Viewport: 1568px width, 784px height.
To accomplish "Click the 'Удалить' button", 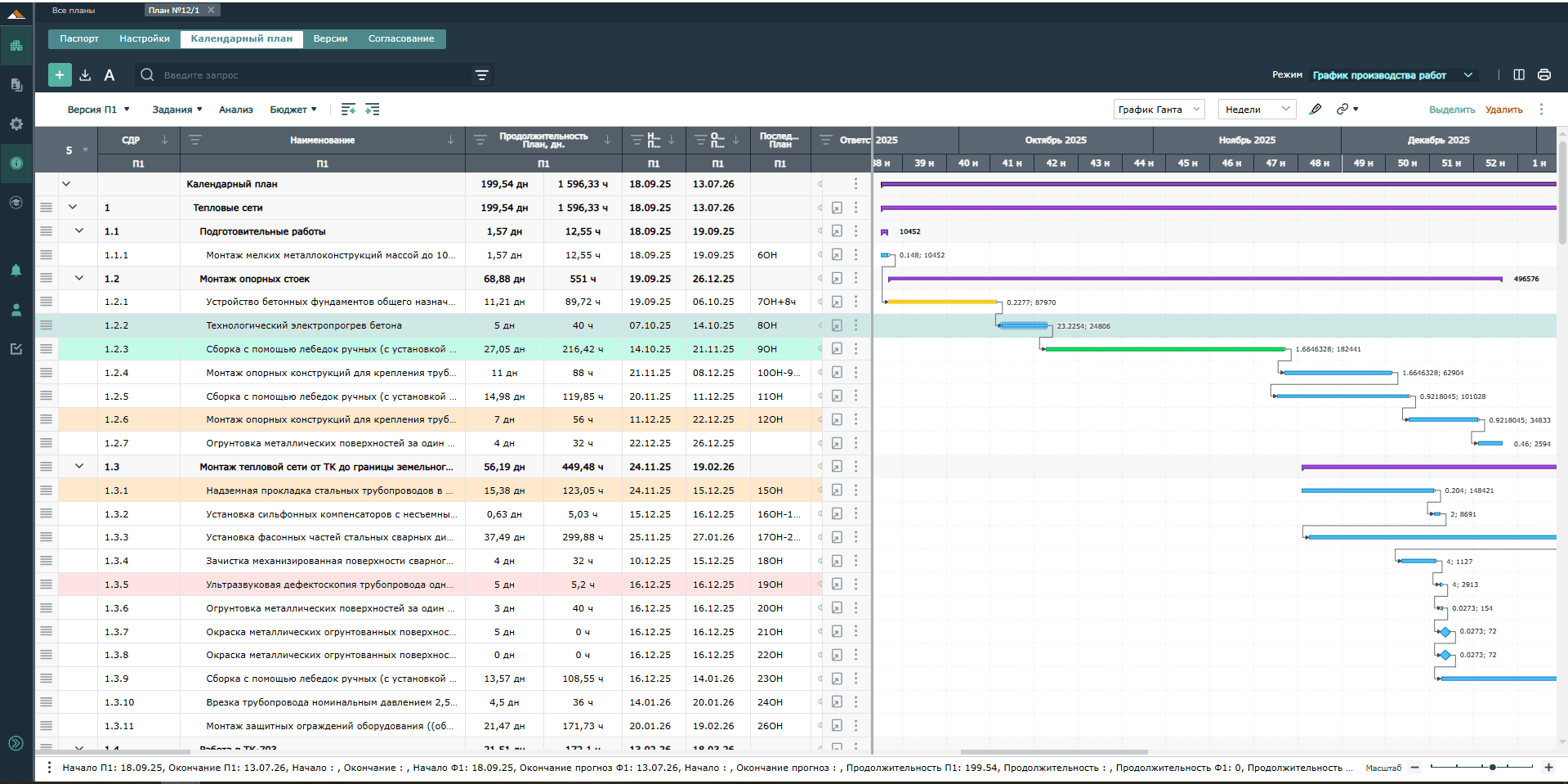I will point(1503,110).
